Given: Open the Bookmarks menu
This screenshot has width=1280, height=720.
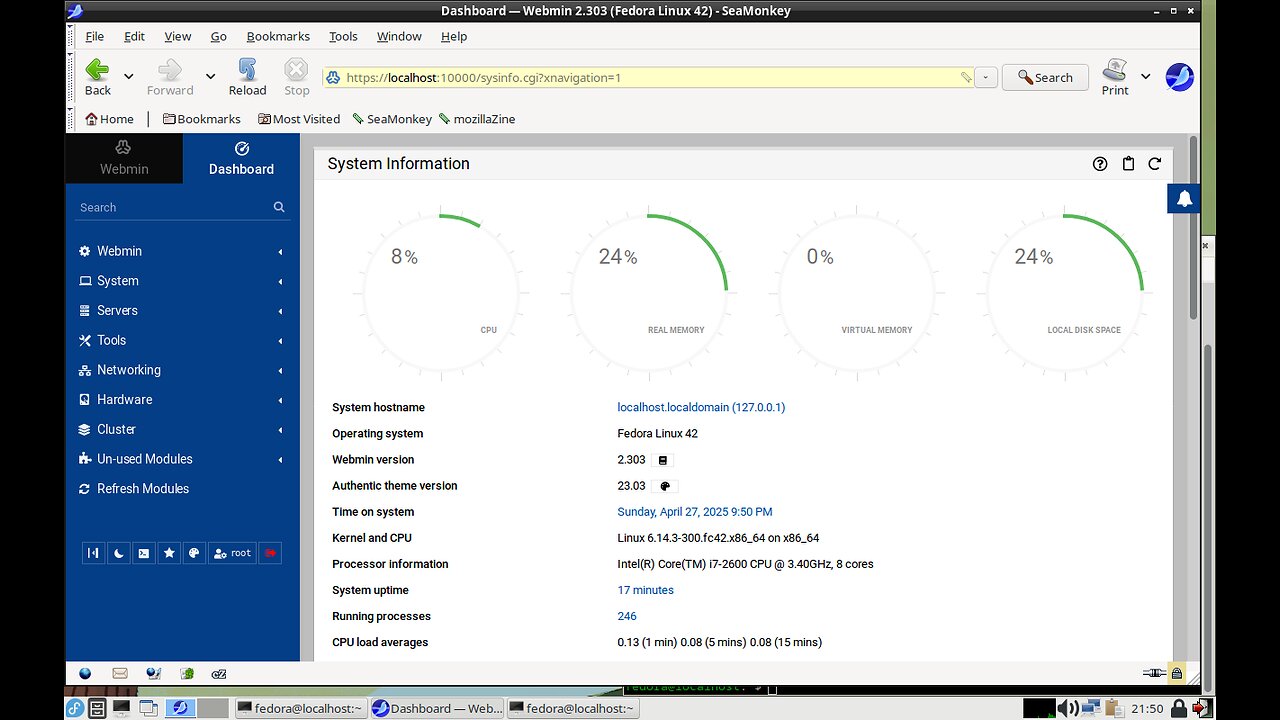Looking at the screenshot, I should [278, 36].
